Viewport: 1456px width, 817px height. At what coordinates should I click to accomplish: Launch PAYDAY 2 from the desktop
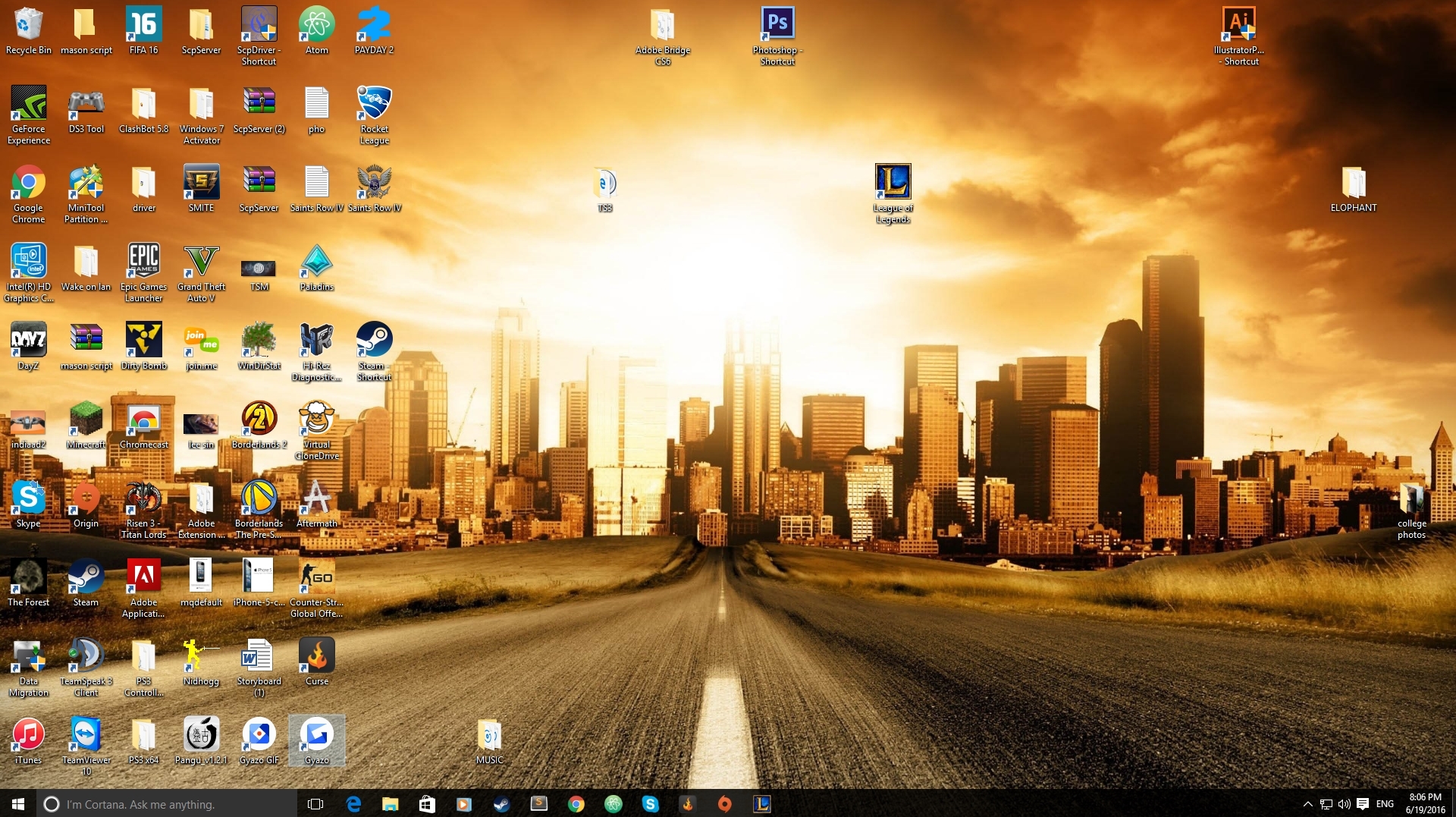(374, 31)
